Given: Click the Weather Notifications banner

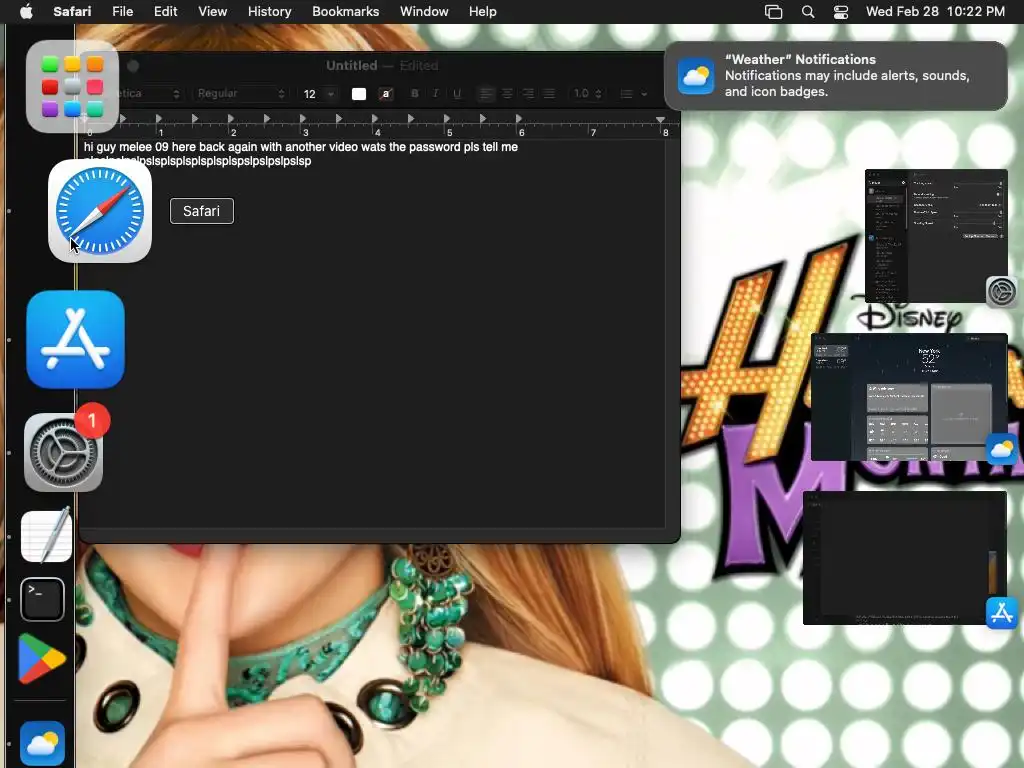Looking at the screenshot, I should pyautogui.click(x=836, y=76).
